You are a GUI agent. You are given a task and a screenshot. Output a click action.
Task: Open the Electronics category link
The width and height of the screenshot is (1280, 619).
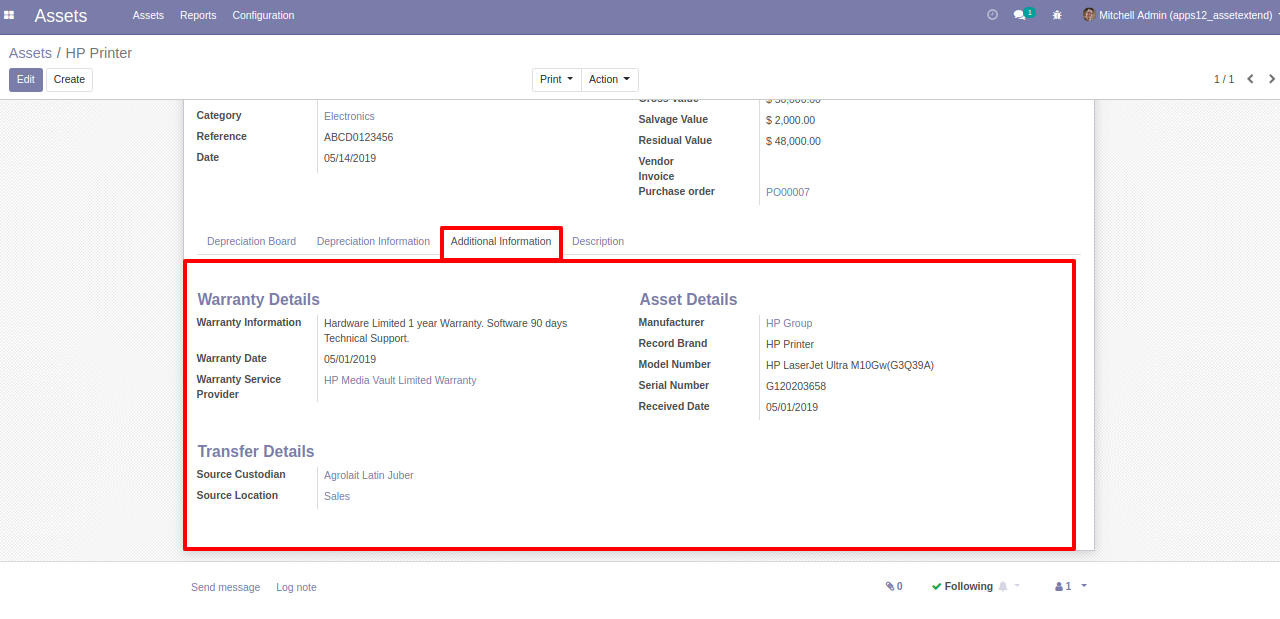click(x=349, y=117)
